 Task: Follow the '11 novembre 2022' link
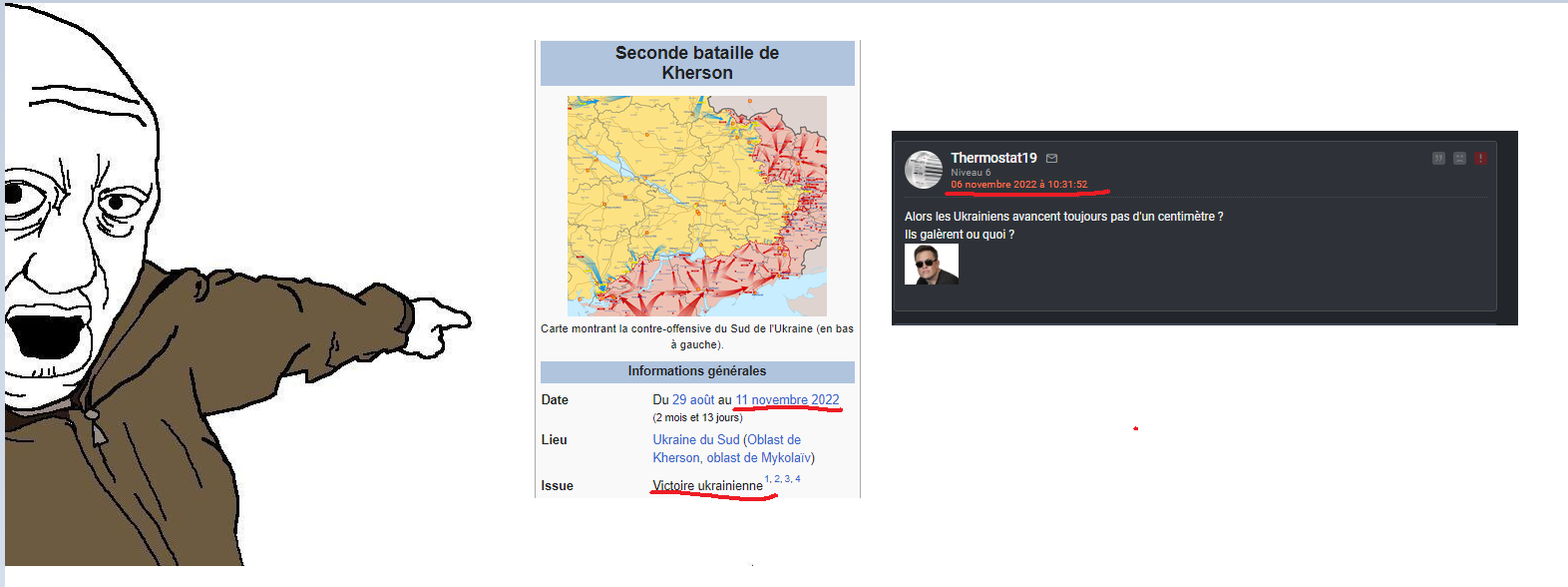pyautogui.click(x=788, y=399)
